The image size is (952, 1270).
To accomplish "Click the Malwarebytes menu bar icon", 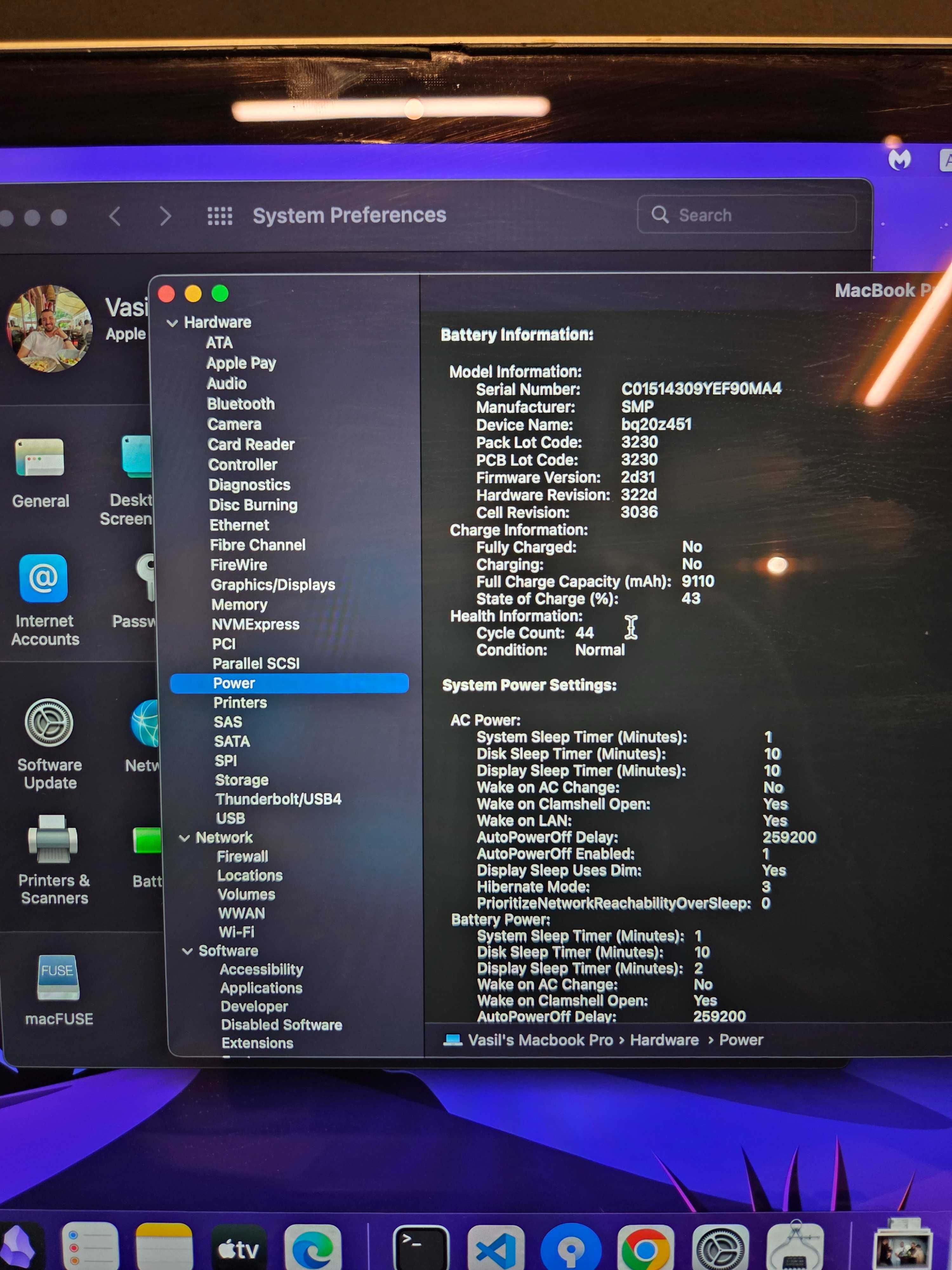I will [x=899, y=159].
